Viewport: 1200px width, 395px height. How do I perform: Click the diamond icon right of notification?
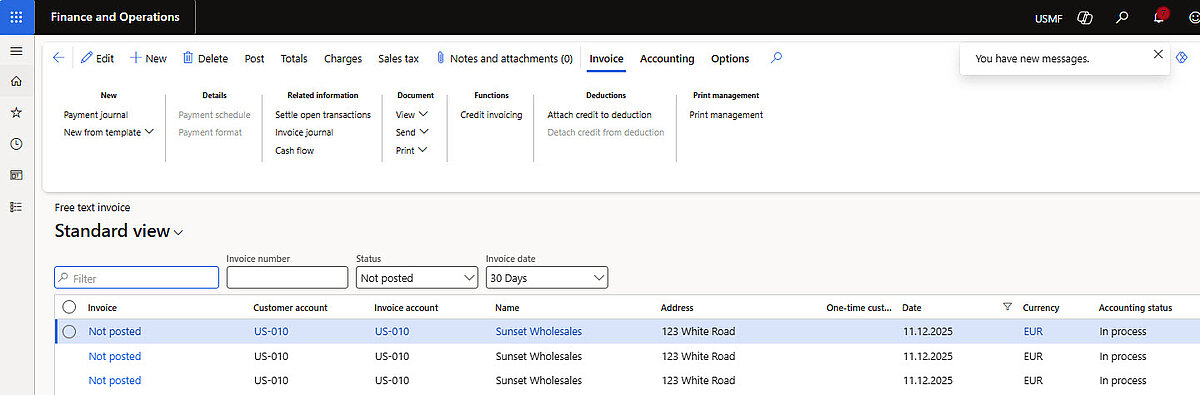[1182, 58]
